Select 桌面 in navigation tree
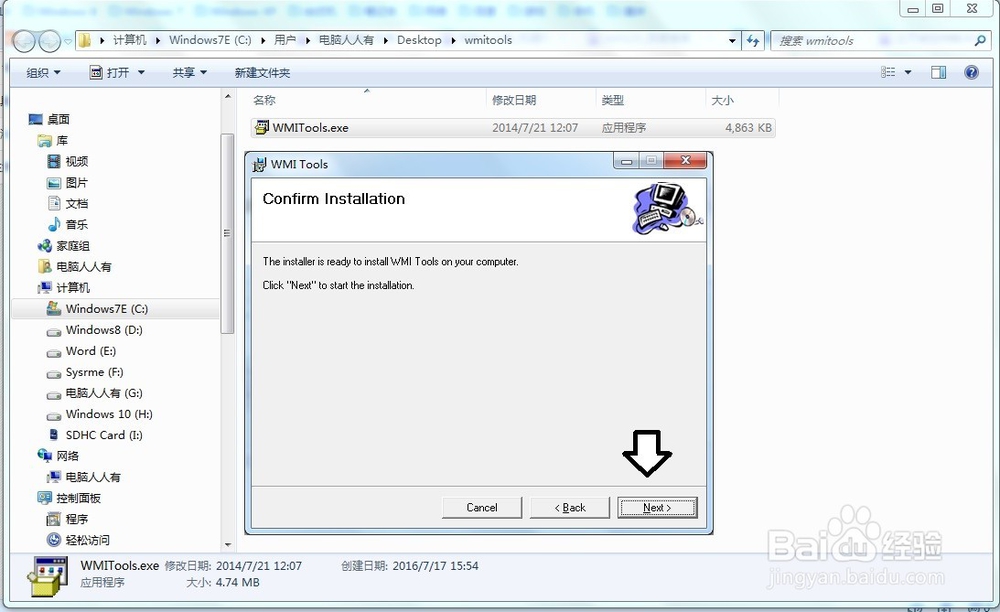 point(58,119)
